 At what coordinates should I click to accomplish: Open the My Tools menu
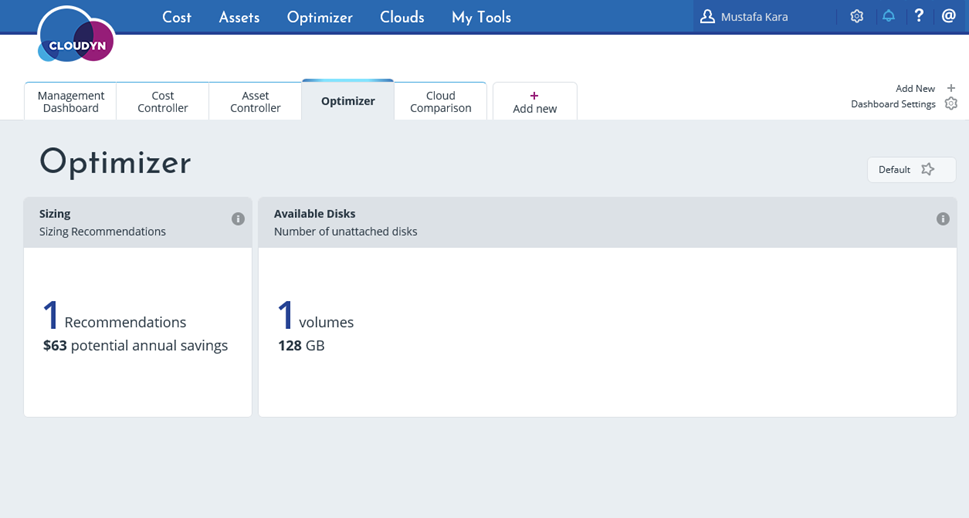481,17
